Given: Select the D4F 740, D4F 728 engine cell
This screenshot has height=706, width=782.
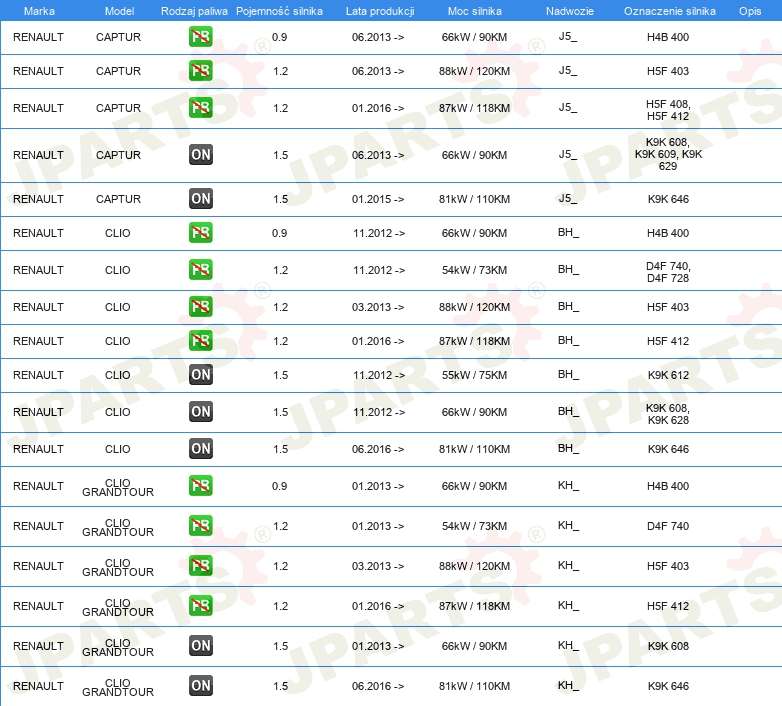Looking at the screenshot, I should click(x=668, y=272).
